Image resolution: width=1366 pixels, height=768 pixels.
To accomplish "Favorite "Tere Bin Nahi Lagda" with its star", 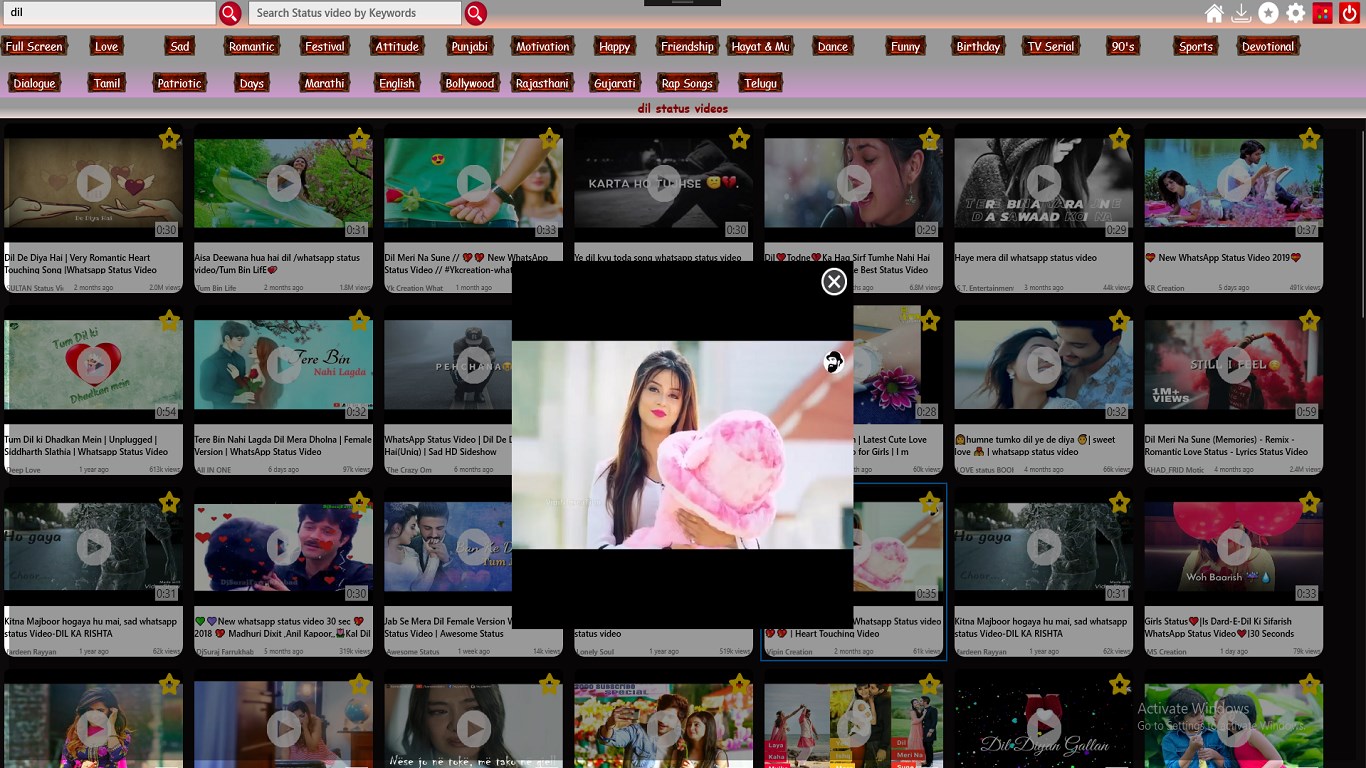I will 359,321.
